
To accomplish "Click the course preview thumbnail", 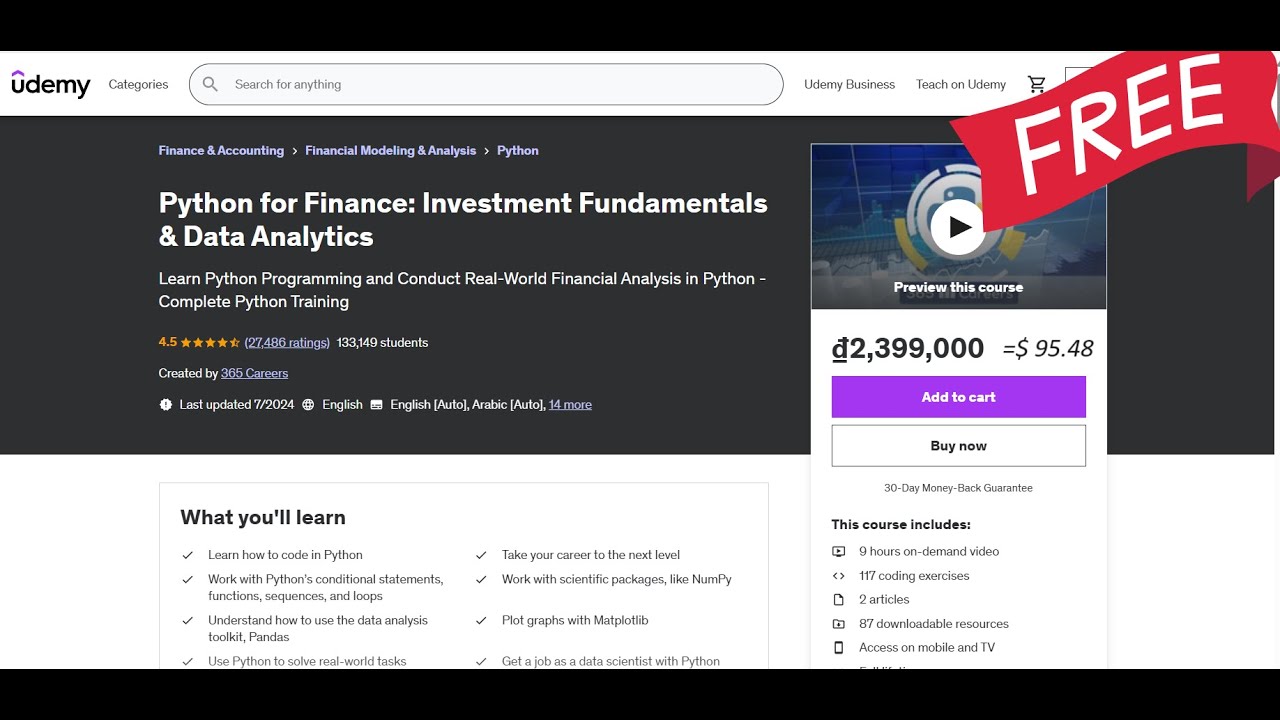I will tap(958, 227).
